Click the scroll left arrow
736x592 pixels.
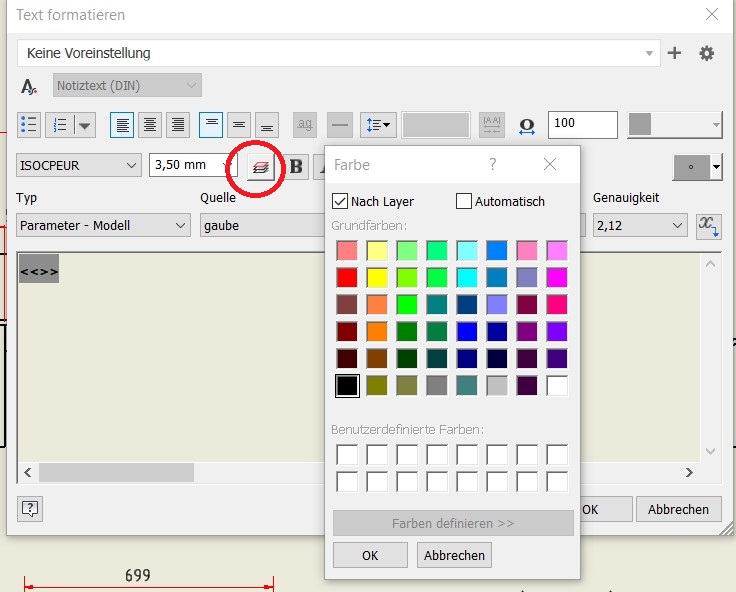(x=28, y=472)
